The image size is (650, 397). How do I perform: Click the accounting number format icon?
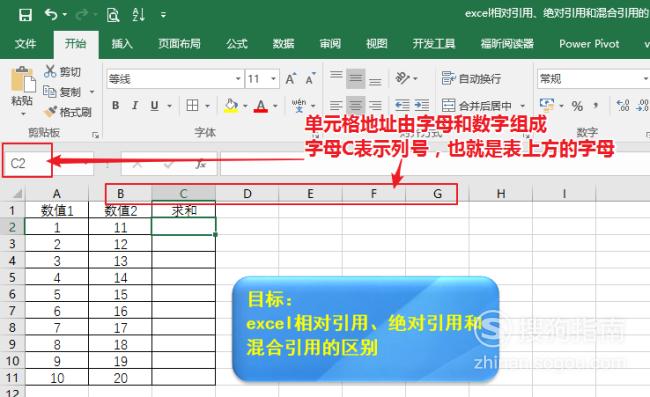[x=547, y=105]
